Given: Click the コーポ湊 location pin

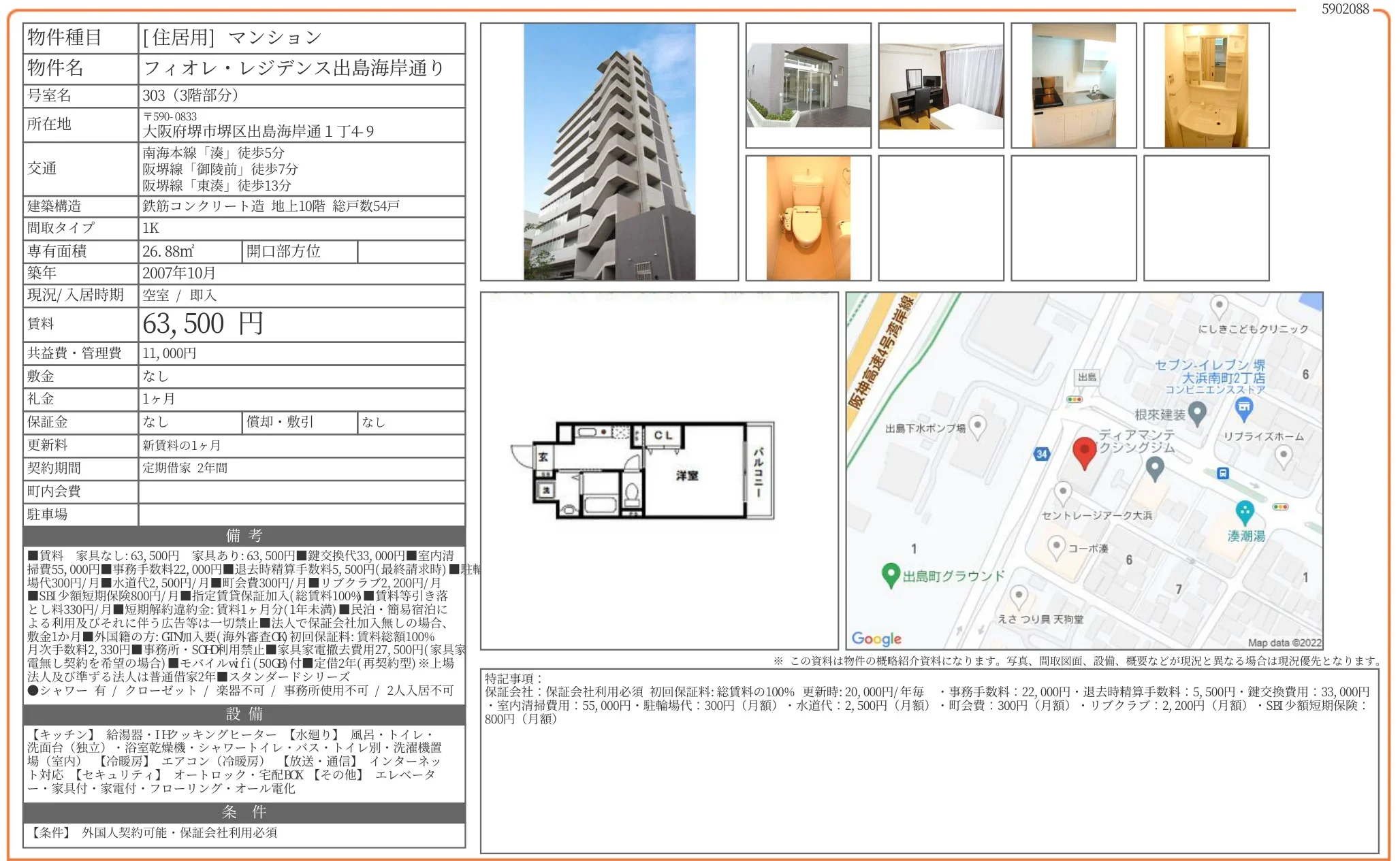Looking at the screenshot, I should 1055,545.
